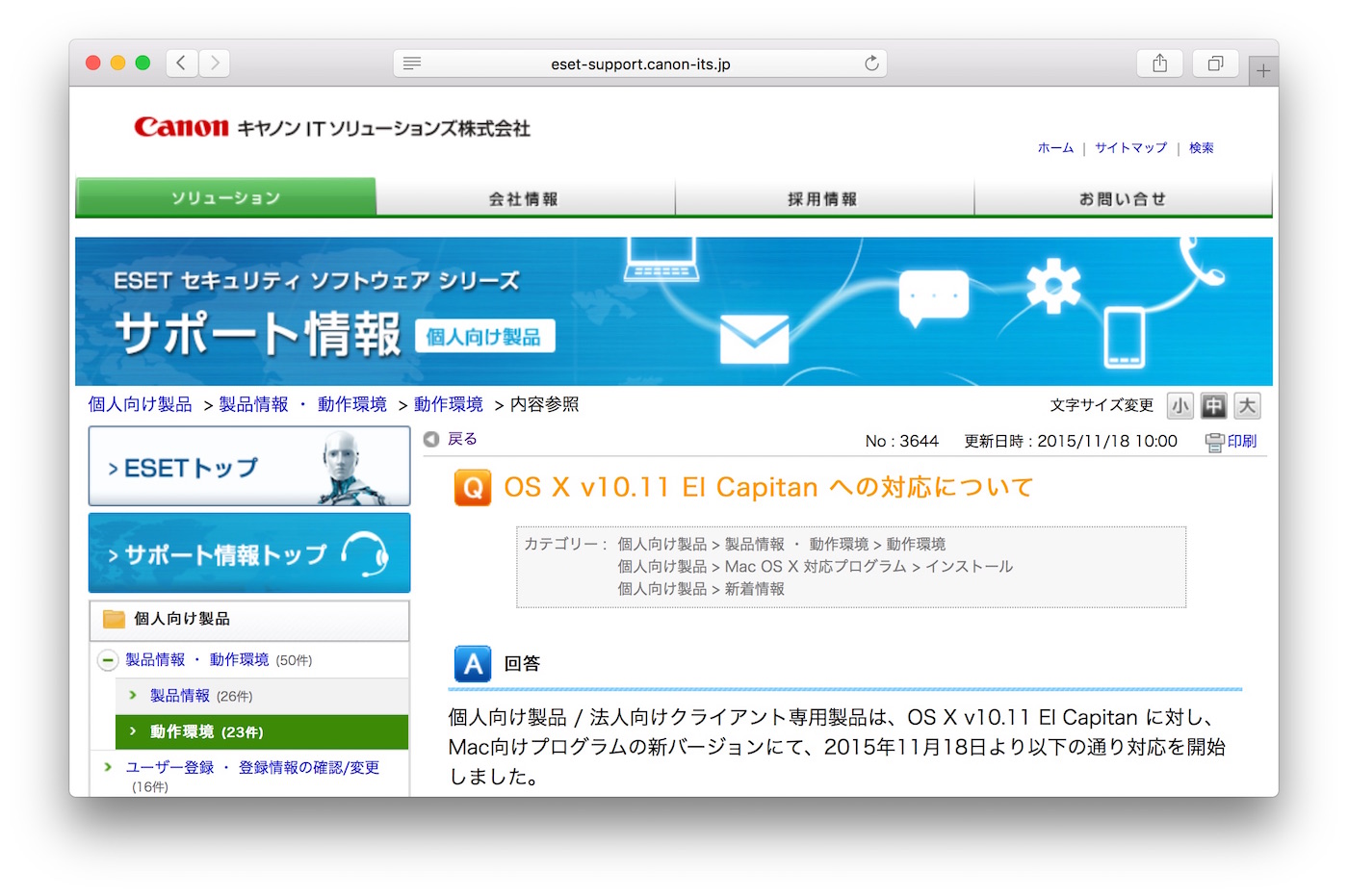1348x896 pixels.
Task: Click the first 動作環境 breadcrumb after 製品情報
Action: (352, 404)
